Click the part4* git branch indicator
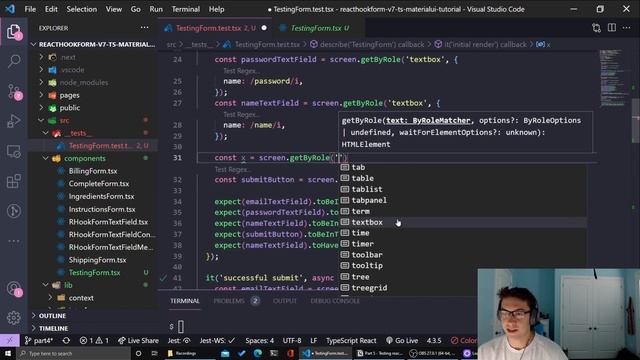This screenshot has height=360, width=640. click(39, 340)
